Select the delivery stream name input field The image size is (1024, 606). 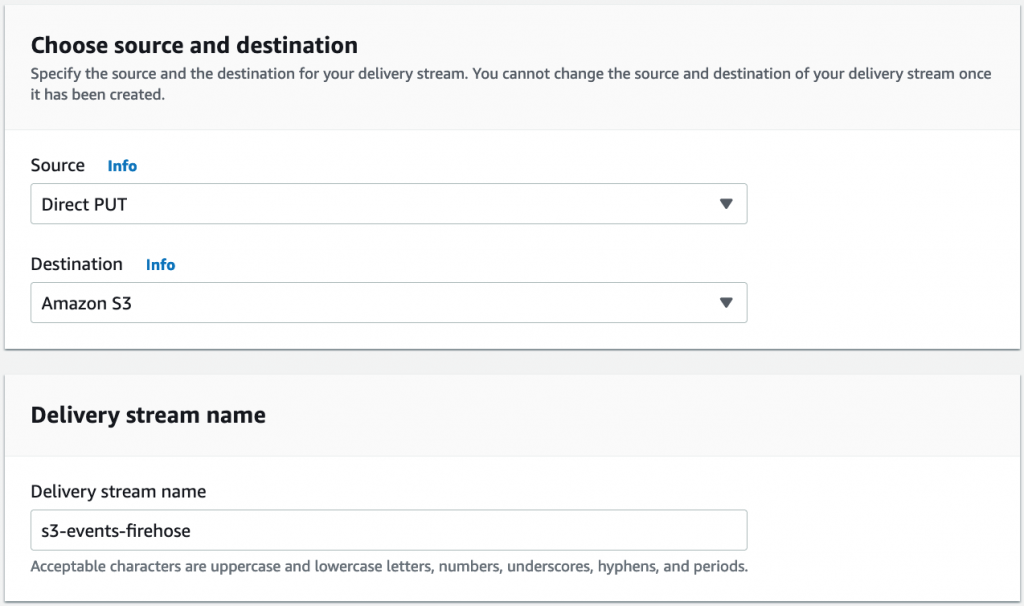pos(388,530)
